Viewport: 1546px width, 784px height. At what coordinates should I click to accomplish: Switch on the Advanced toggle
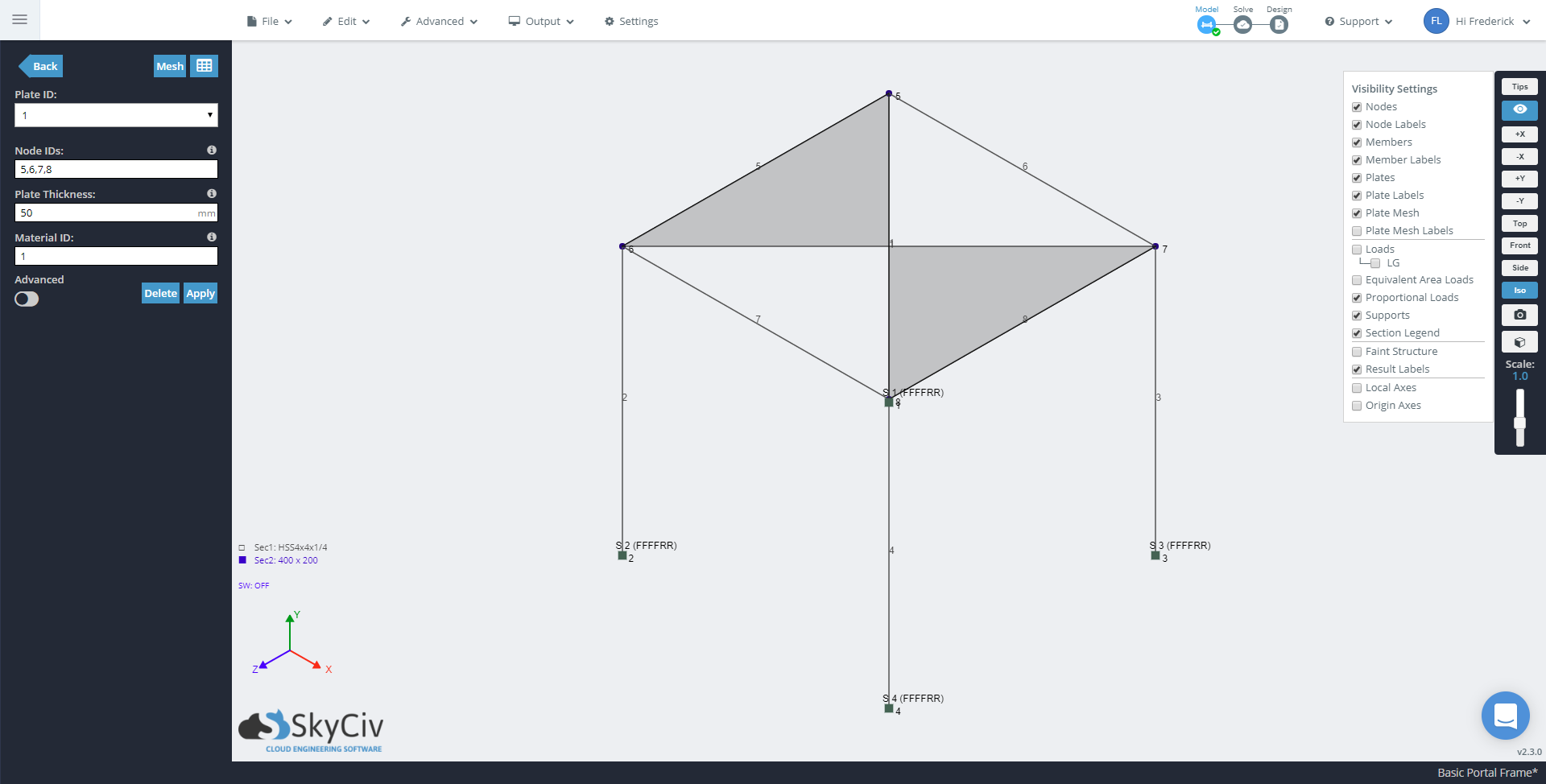[x=27, y=299]
